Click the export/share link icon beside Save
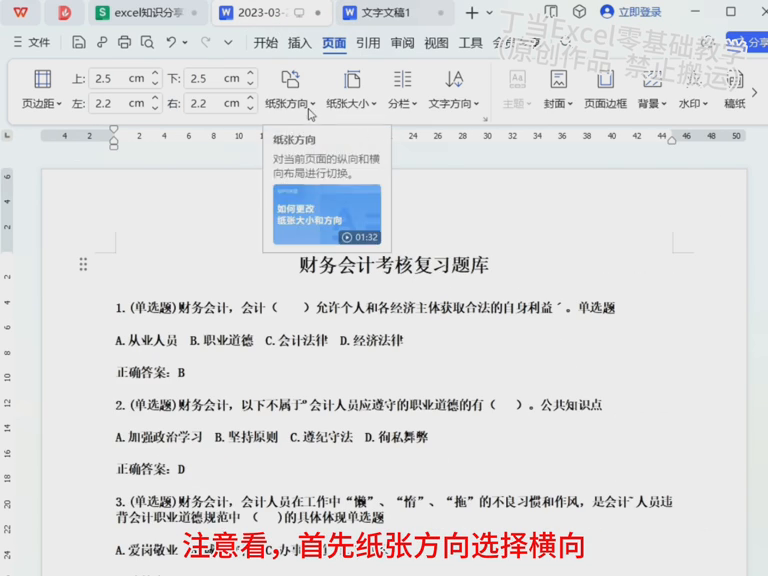The width and height of the screenshot is (768, 576). tap(101, 43)
